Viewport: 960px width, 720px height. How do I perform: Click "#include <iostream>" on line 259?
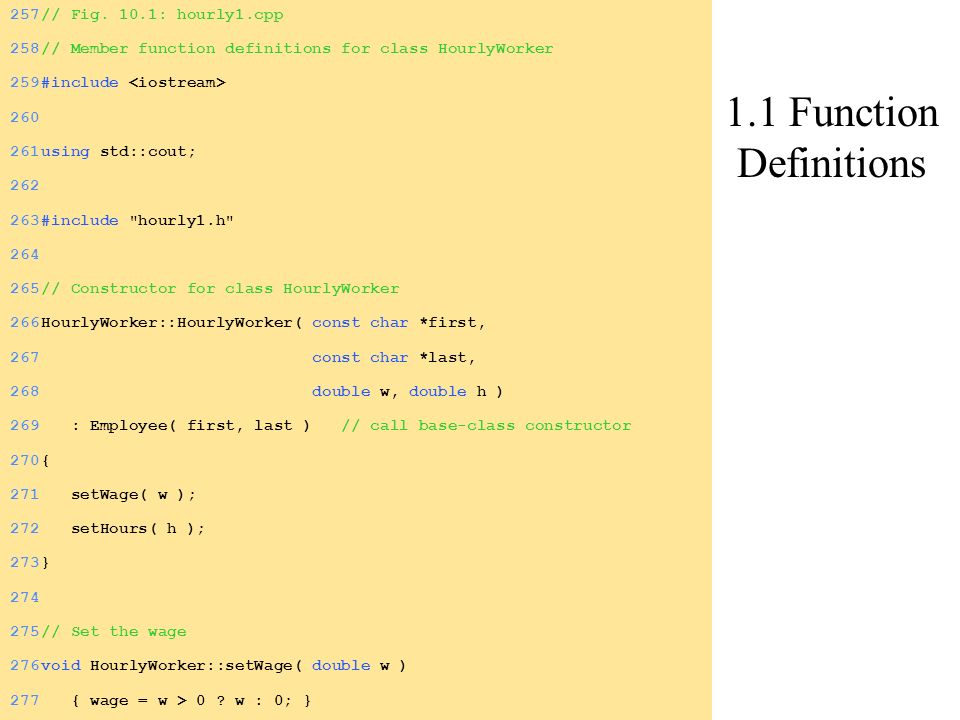[x=133, y=83]
